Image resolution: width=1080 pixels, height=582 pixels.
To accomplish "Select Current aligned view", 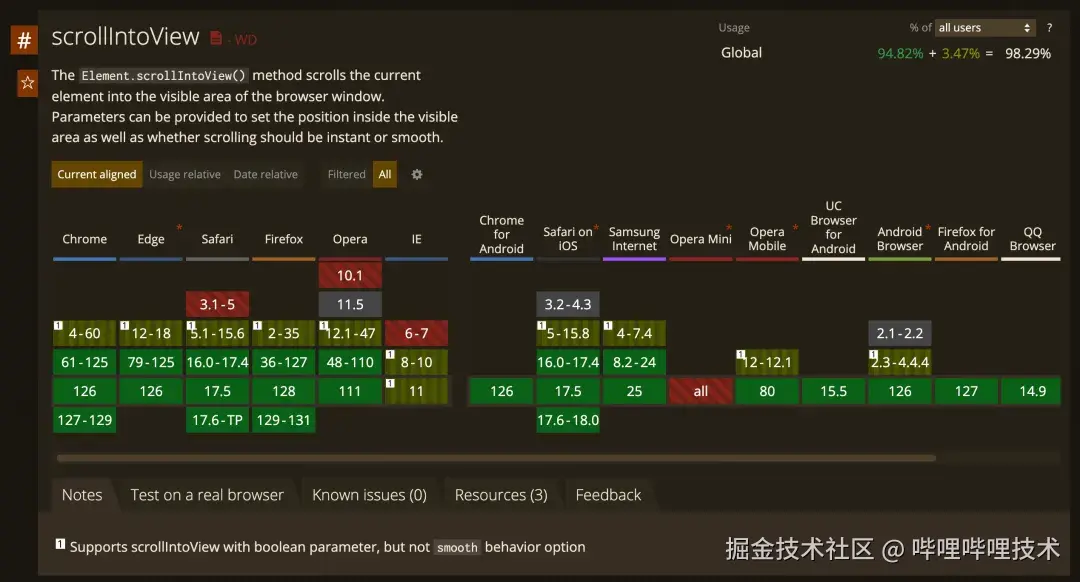I will [96, 174].
